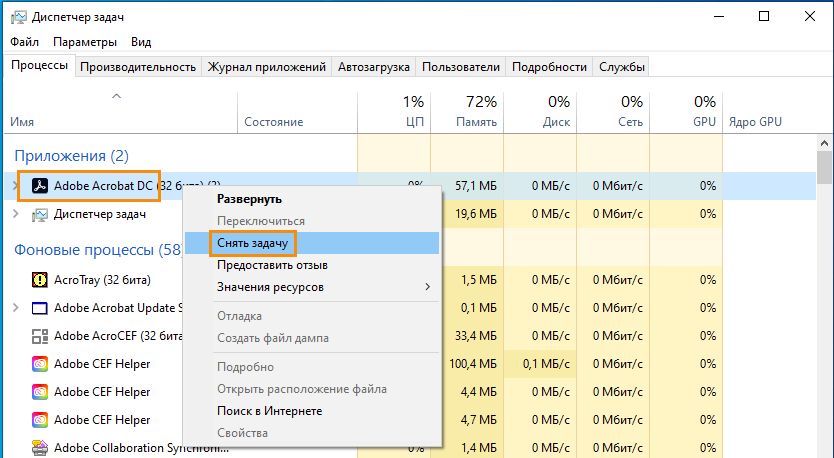
Task: Sort processes by the Имя column header
Action: point(120,112)
